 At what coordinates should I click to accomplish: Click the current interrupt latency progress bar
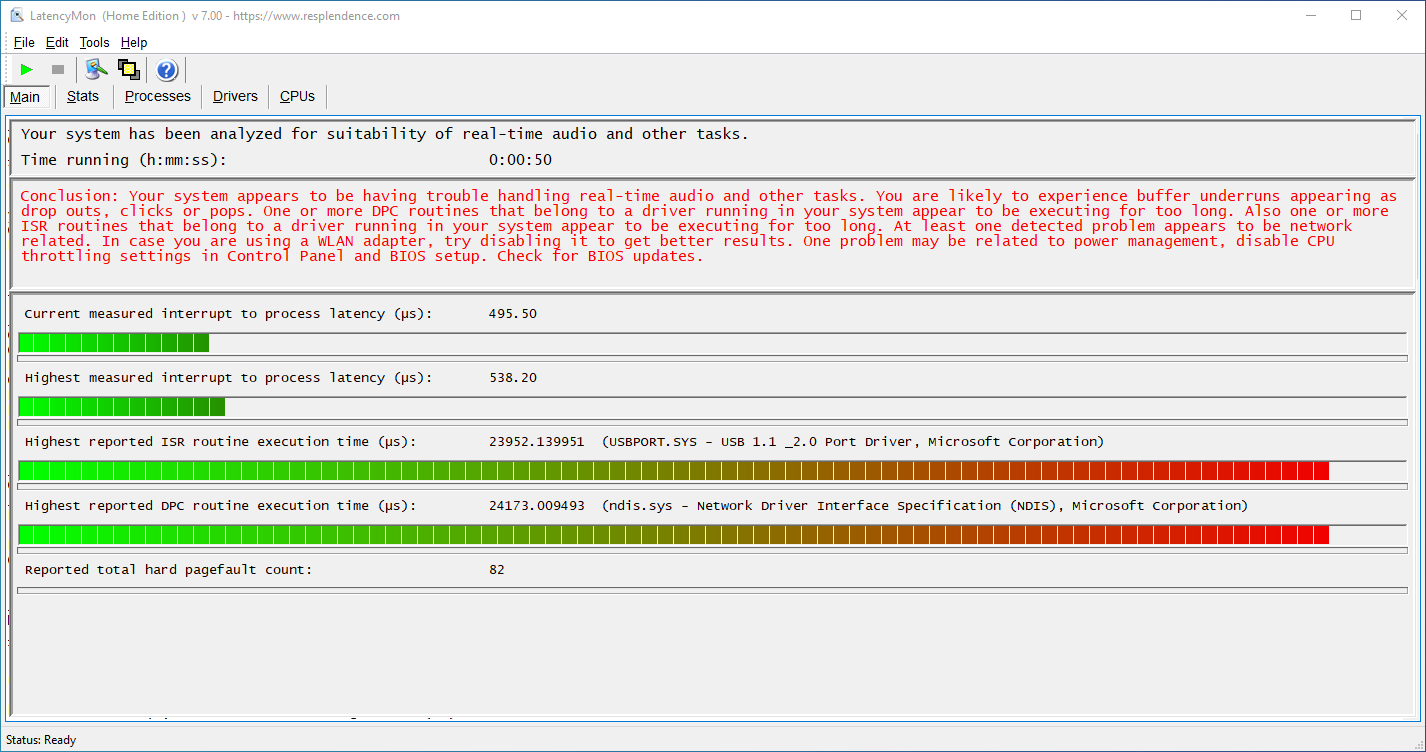pos(712,343)
